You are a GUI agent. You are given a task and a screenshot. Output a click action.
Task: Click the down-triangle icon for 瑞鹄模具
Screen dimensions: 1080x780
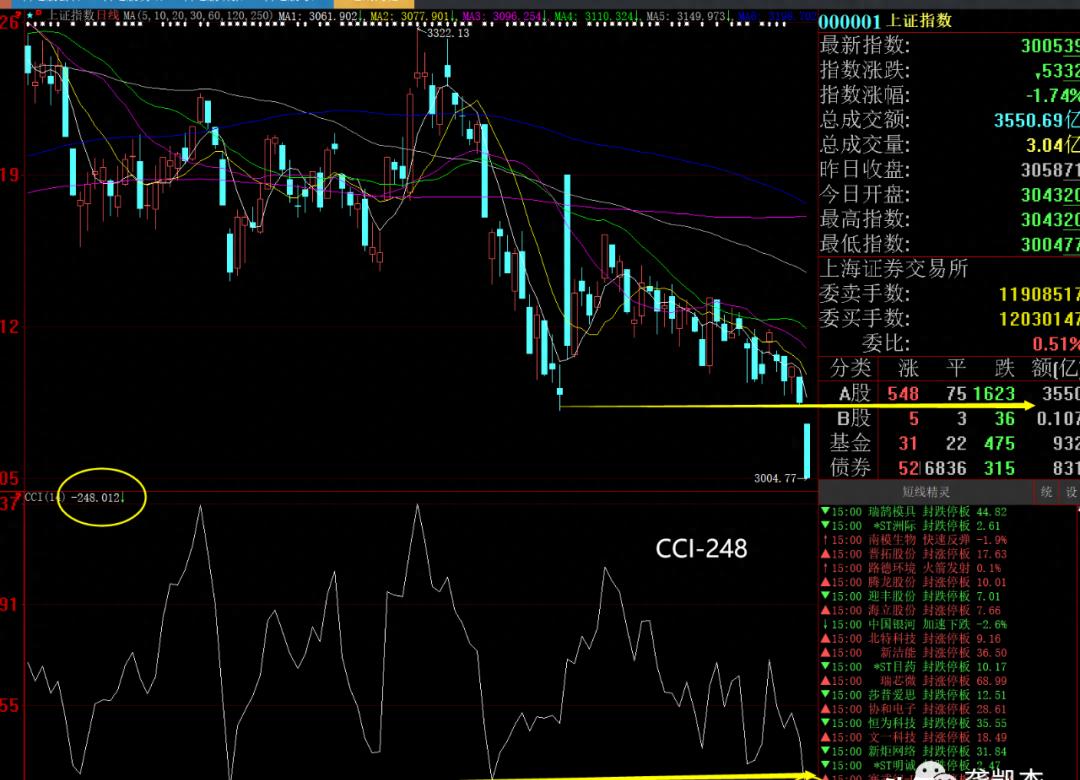pos(824,512)
